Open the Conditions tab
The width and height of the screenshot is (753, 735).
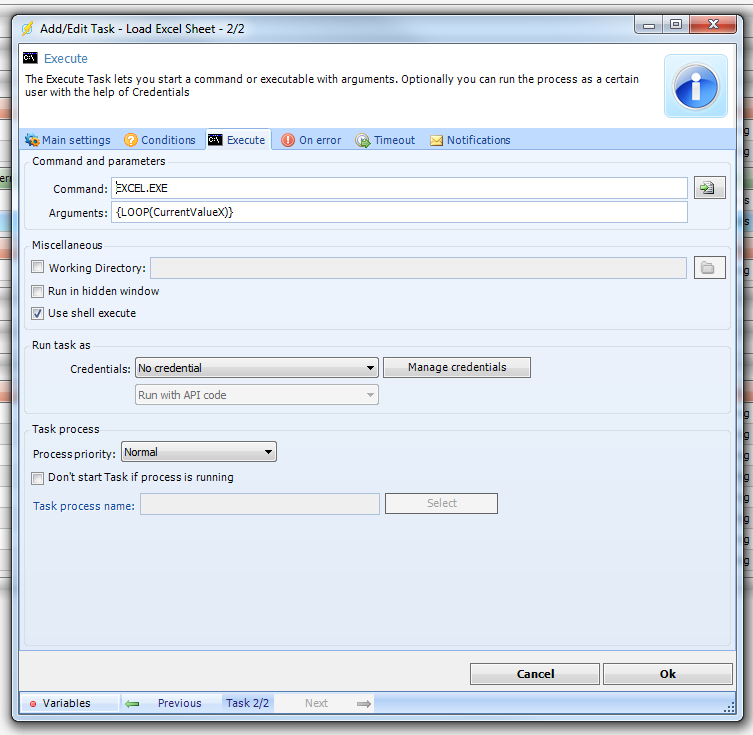pyautogui.click(x=160, y=141)
